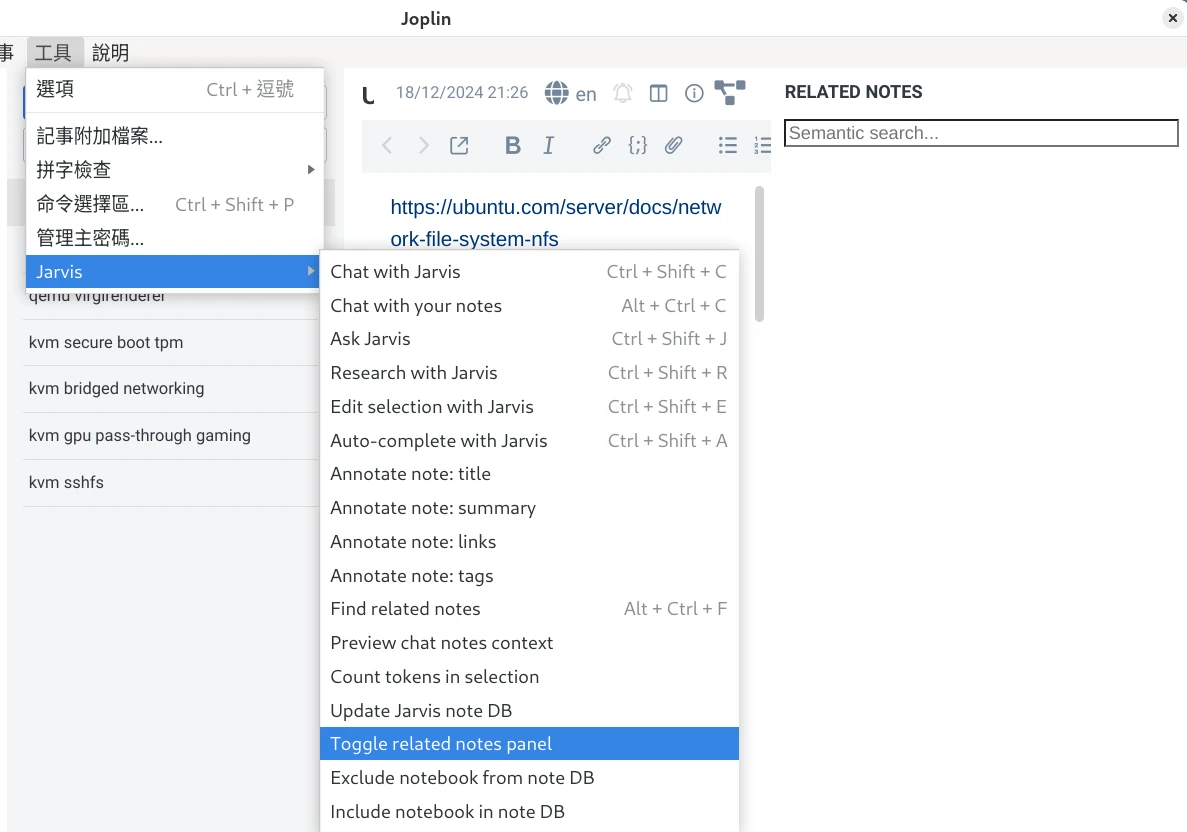Open the spell check language selector
Screen dimensions: 1187x832
pos(585,92)
